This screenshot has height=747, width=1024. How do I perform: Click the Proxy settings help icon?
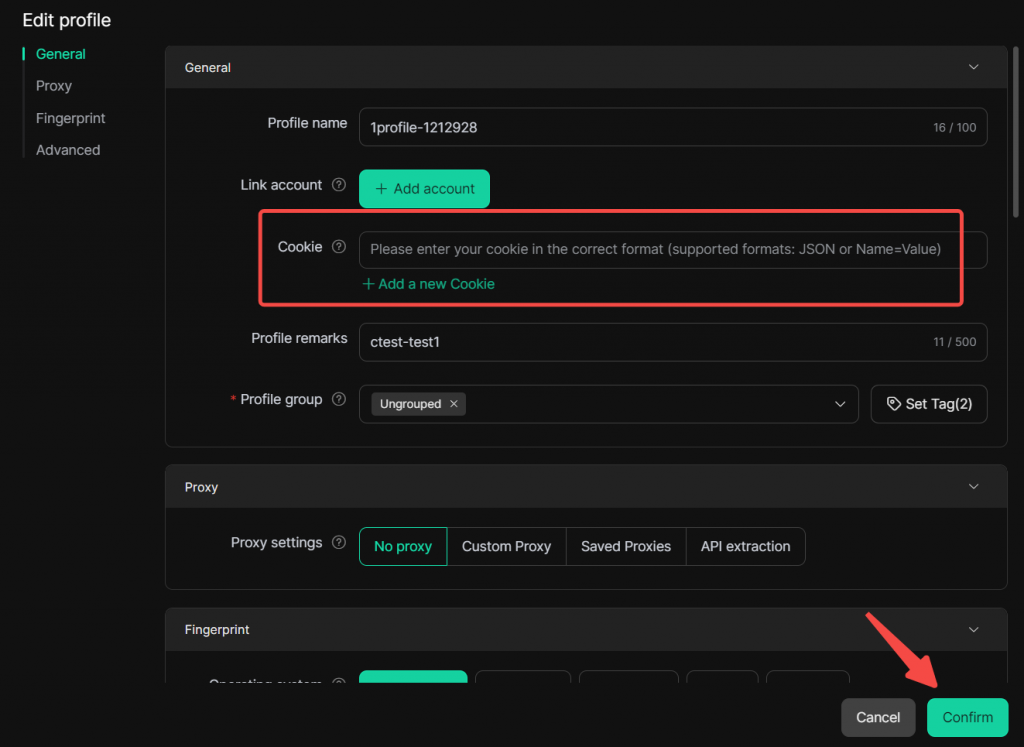coord(339,543)
